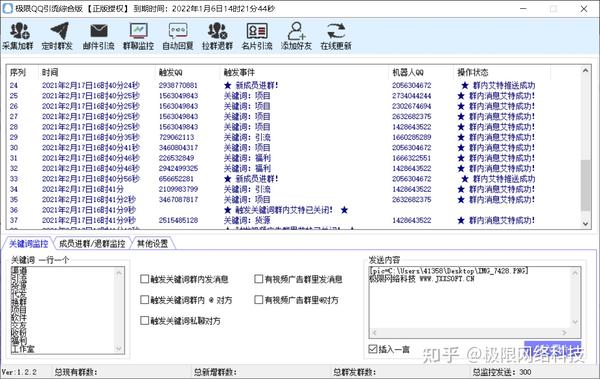
Task: Open the 拉群退群 tool
Action: (x=217, y=36)
